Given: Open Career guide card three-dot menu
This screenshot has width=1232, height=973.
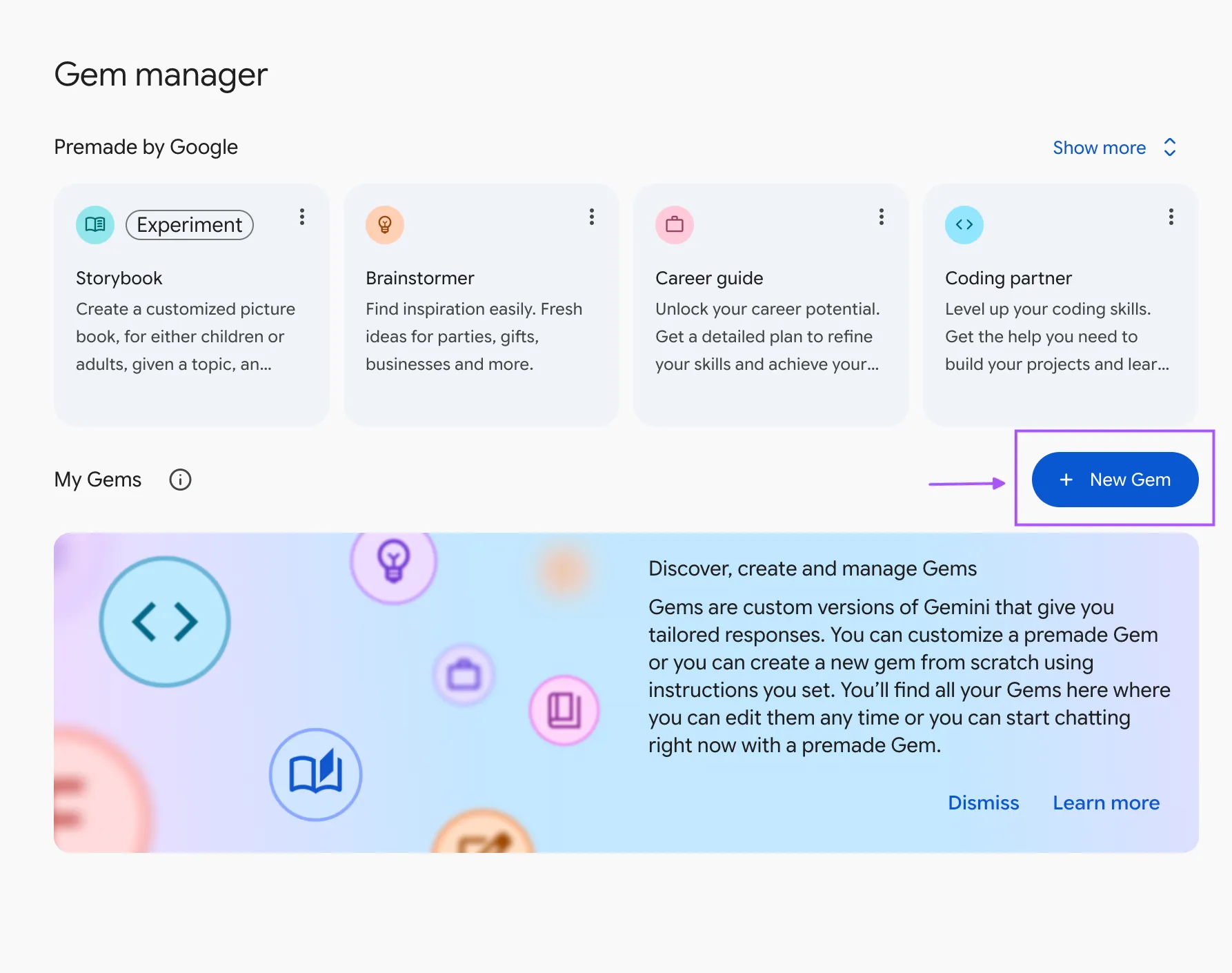Looking at the screenshot, I should (882, 217).
